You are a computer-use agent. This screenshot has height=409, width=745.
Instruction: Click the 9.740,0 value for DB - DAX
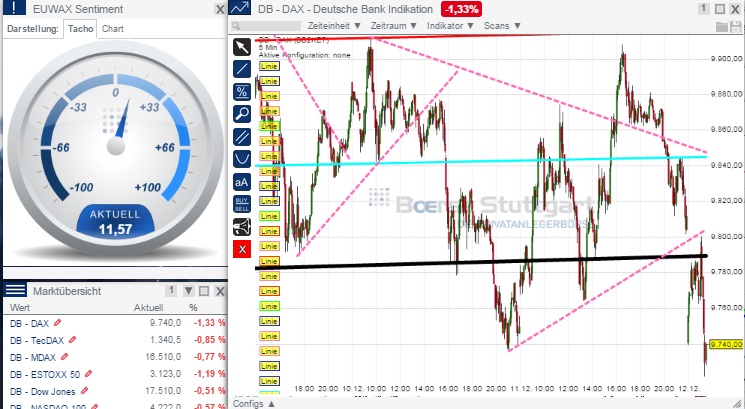[x=165, y=323]
